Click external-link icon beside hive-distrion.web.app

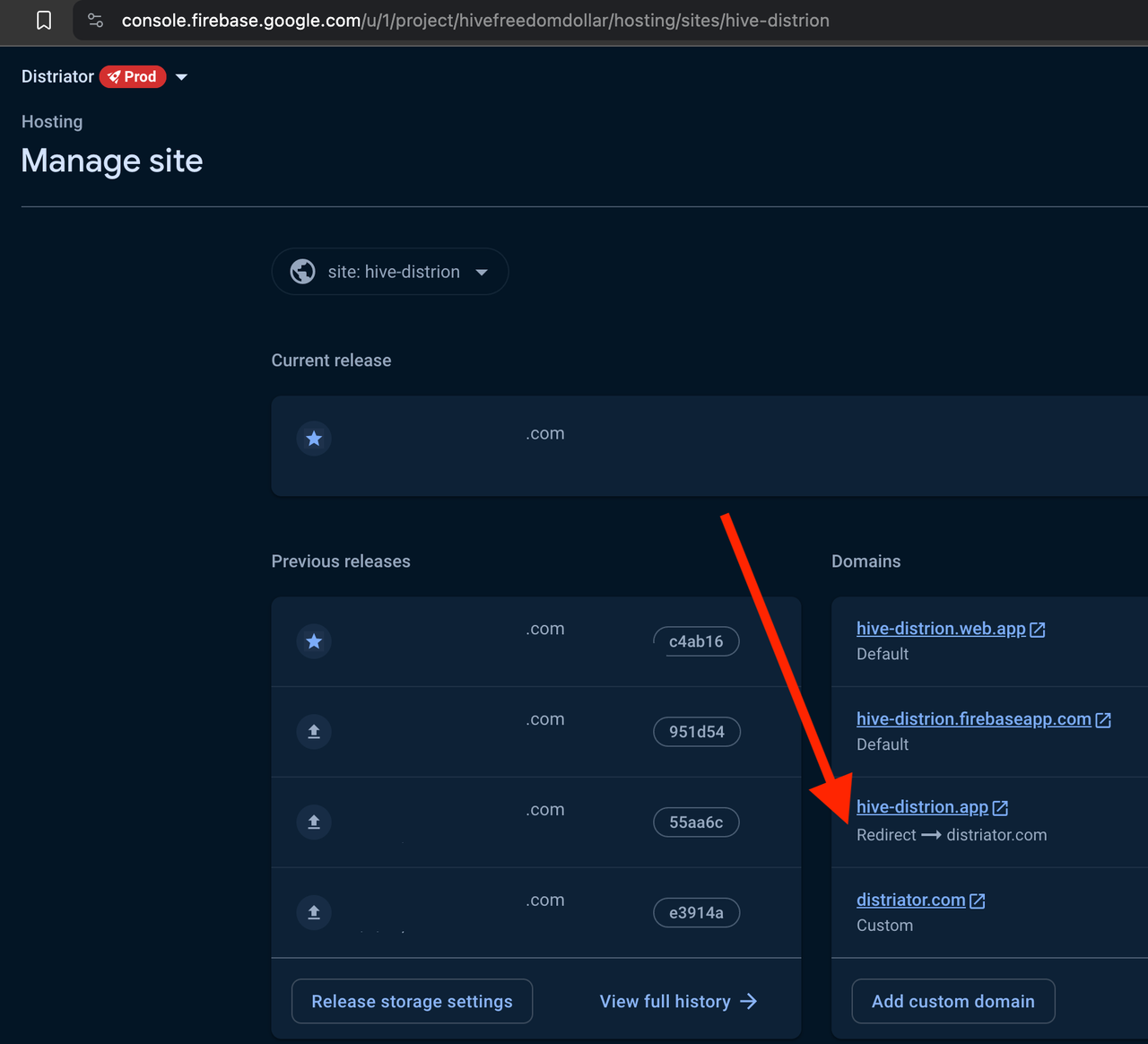tap(1038, 630)
